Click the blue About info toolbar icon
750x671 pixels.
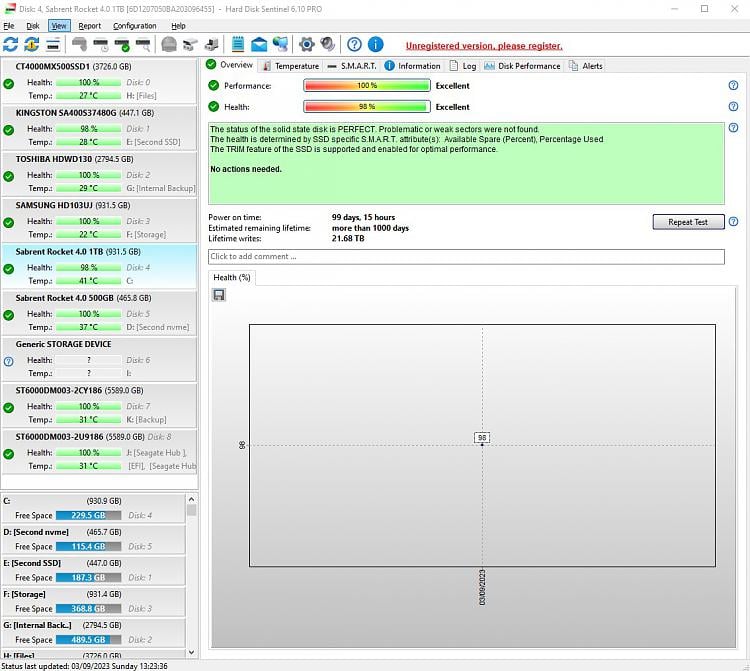tap(375, 44)
